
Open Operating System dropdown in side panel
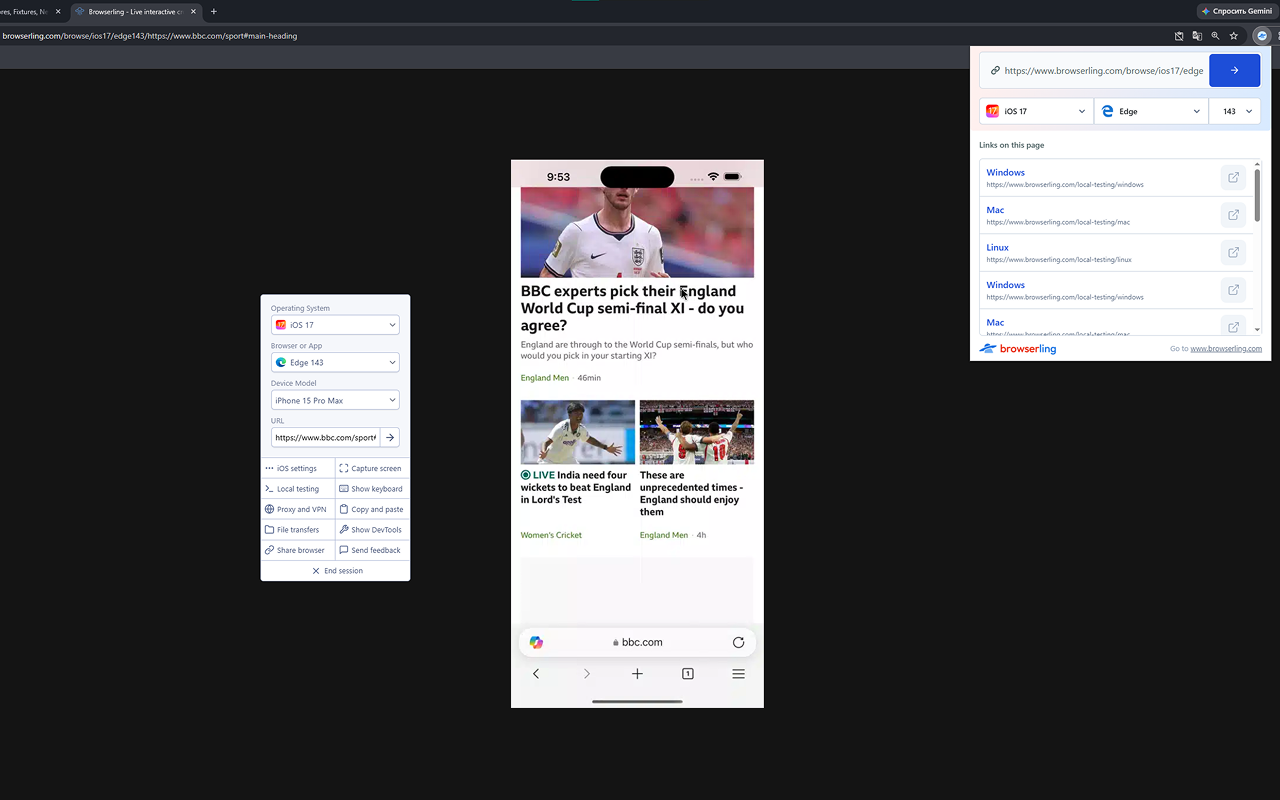(x=335, y=325)
